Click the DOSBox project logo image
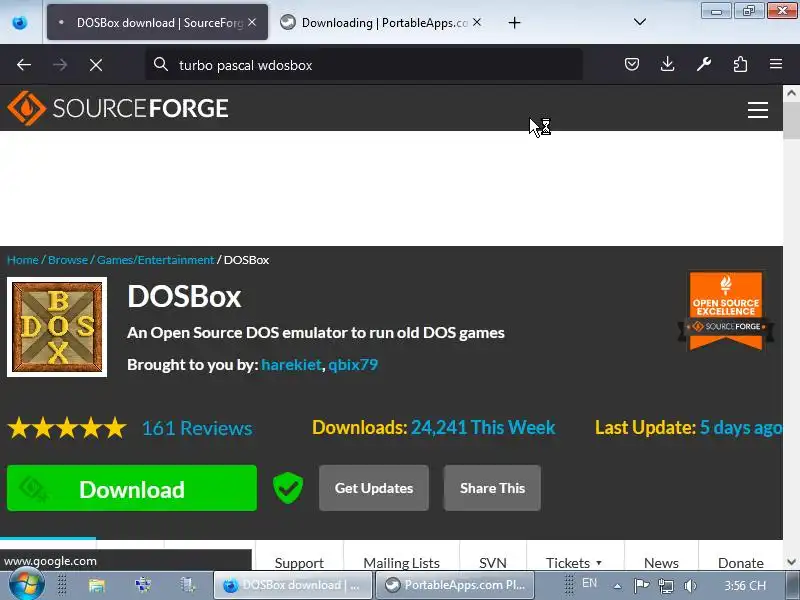 (x=57, y=327)
